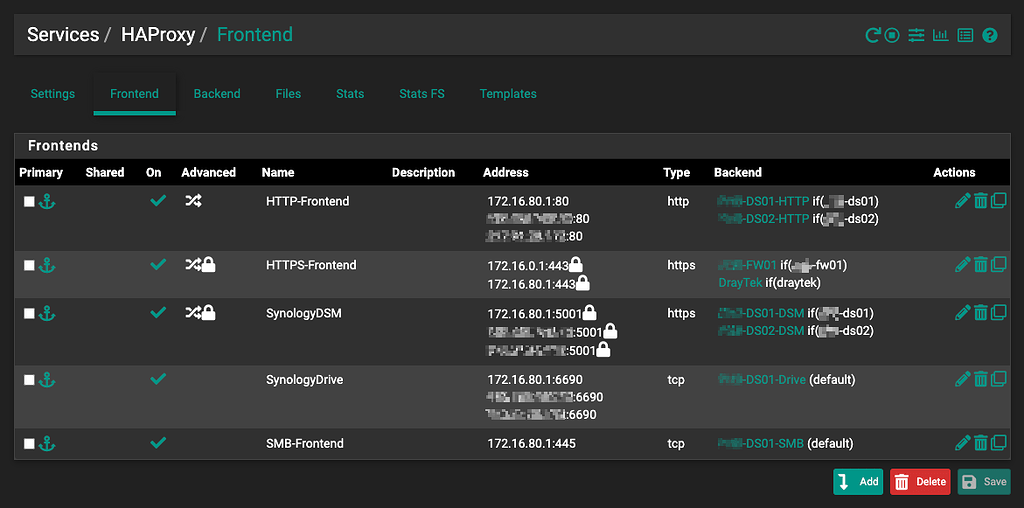The width and height of the screenshot is (1024, 508).
Task: Click the lock icon in HTTPS-Frontend Advanced column
Action: 209,264
